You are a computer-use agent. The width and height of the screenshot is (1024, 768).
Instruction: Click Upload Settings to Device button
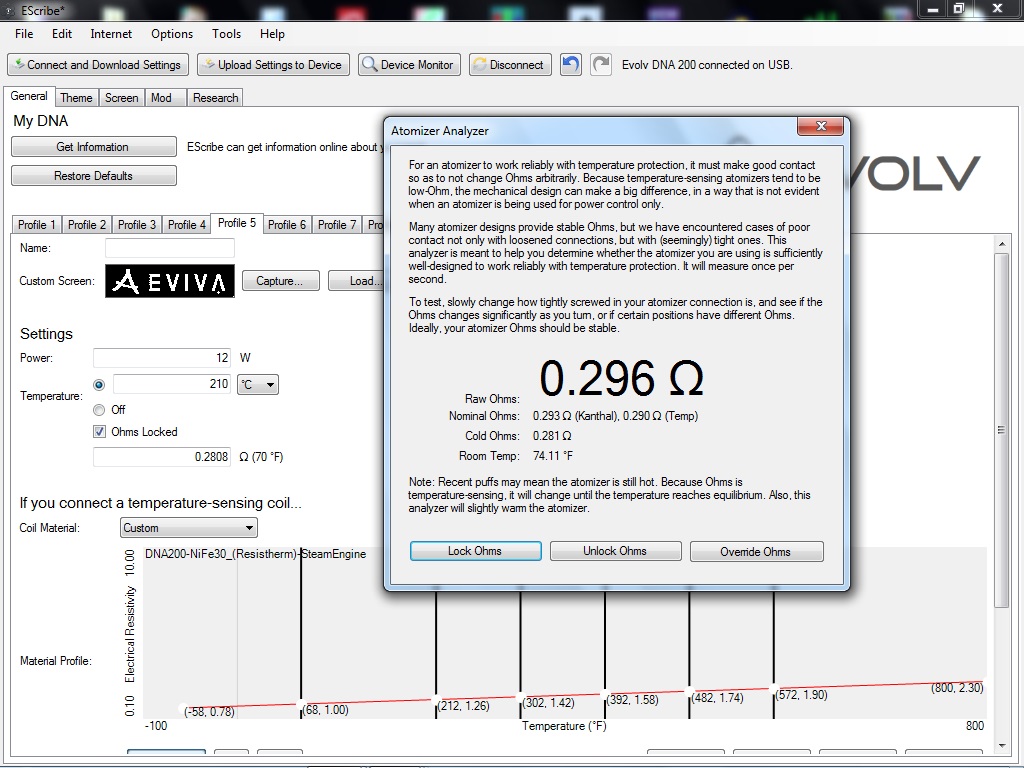tap(273, 65)
